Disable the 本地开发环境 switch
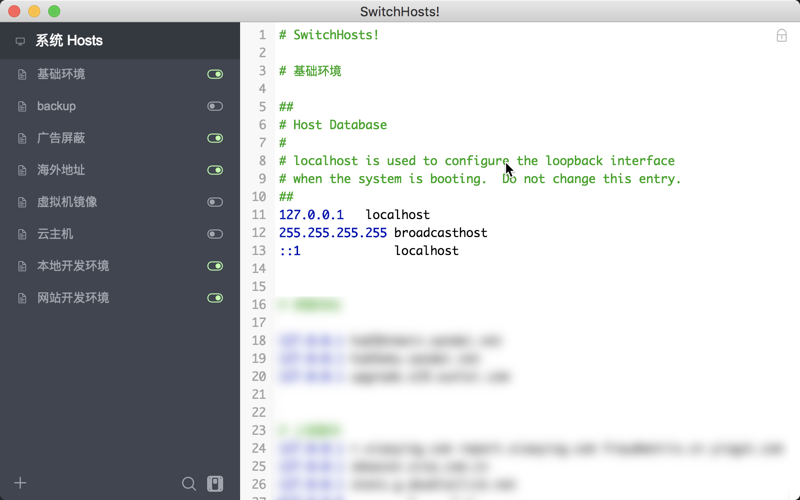This screenshot has height=500, width=800. 215,266
